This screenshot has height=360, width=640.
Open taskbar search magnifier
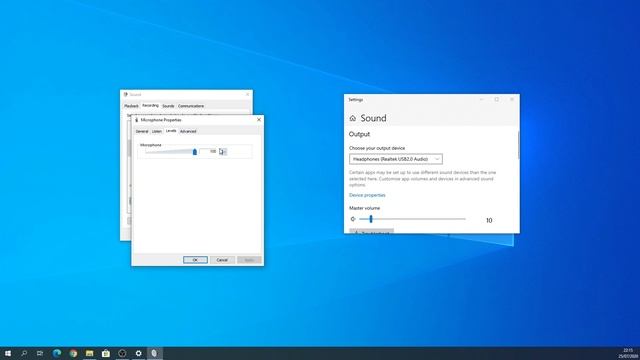click(24, 353)
